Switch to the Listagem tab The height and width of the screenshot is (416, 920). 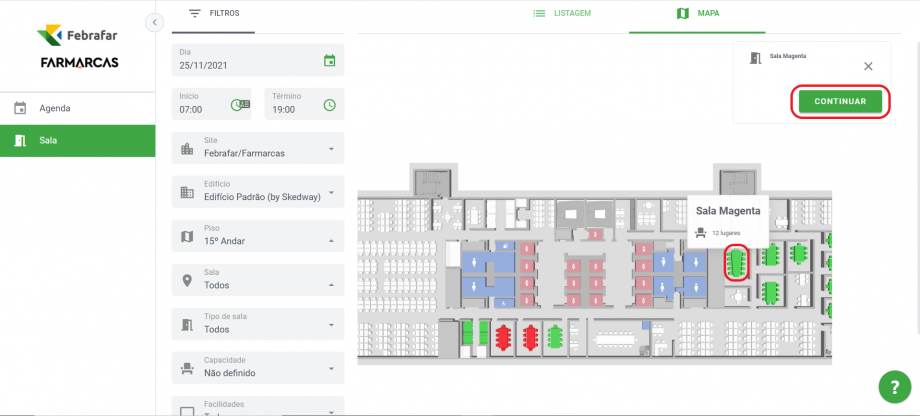click(563, 14)
